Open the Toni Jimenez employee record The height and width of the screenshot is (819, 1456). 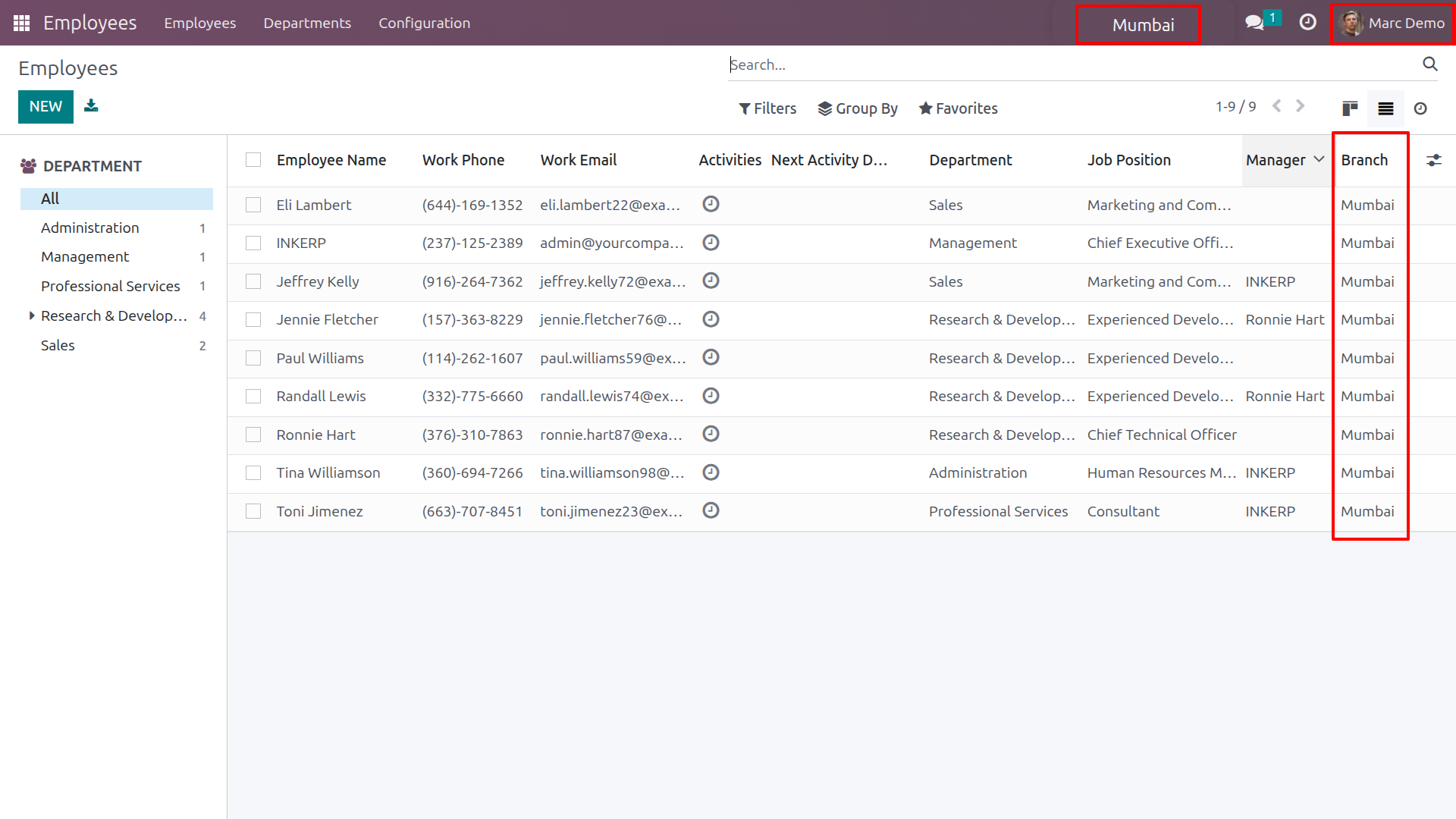319,512
